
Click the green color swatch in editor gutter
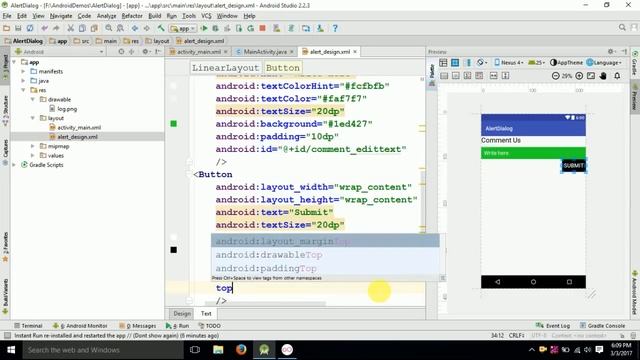coord(173,124)
